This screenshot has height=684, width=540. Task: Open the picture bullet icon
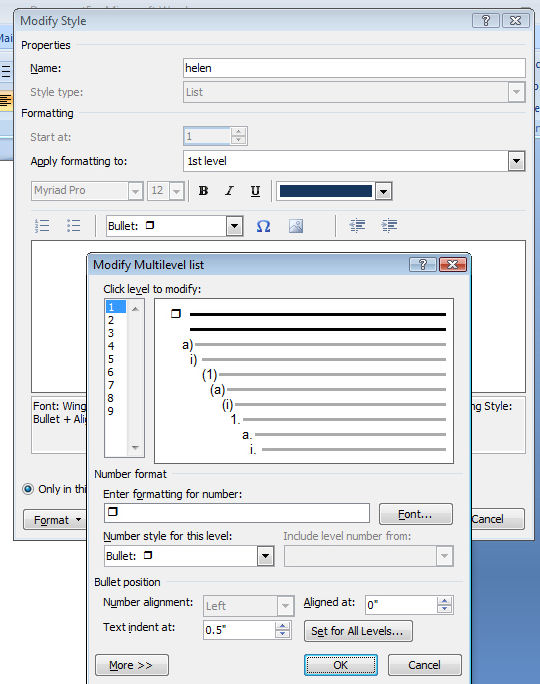tap(296, 226)
